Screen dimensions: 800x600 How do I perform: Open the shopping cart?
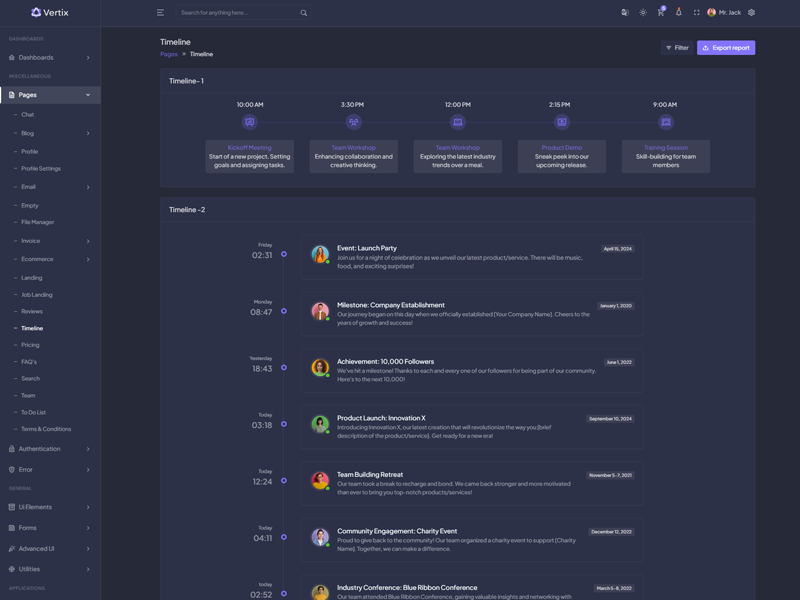click(x=661, y=13)
